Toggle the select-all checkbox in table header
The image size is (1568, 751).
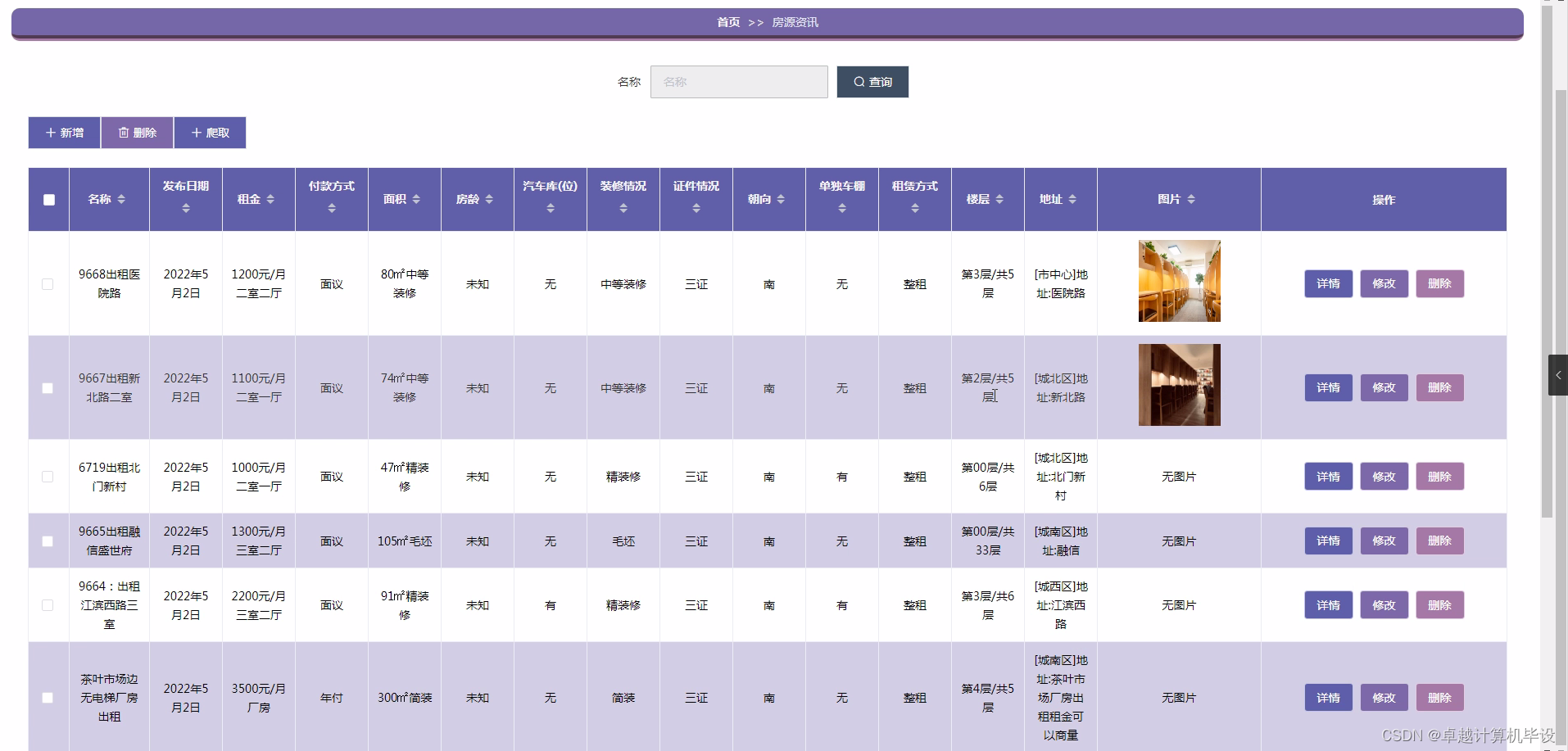point(48,199)
